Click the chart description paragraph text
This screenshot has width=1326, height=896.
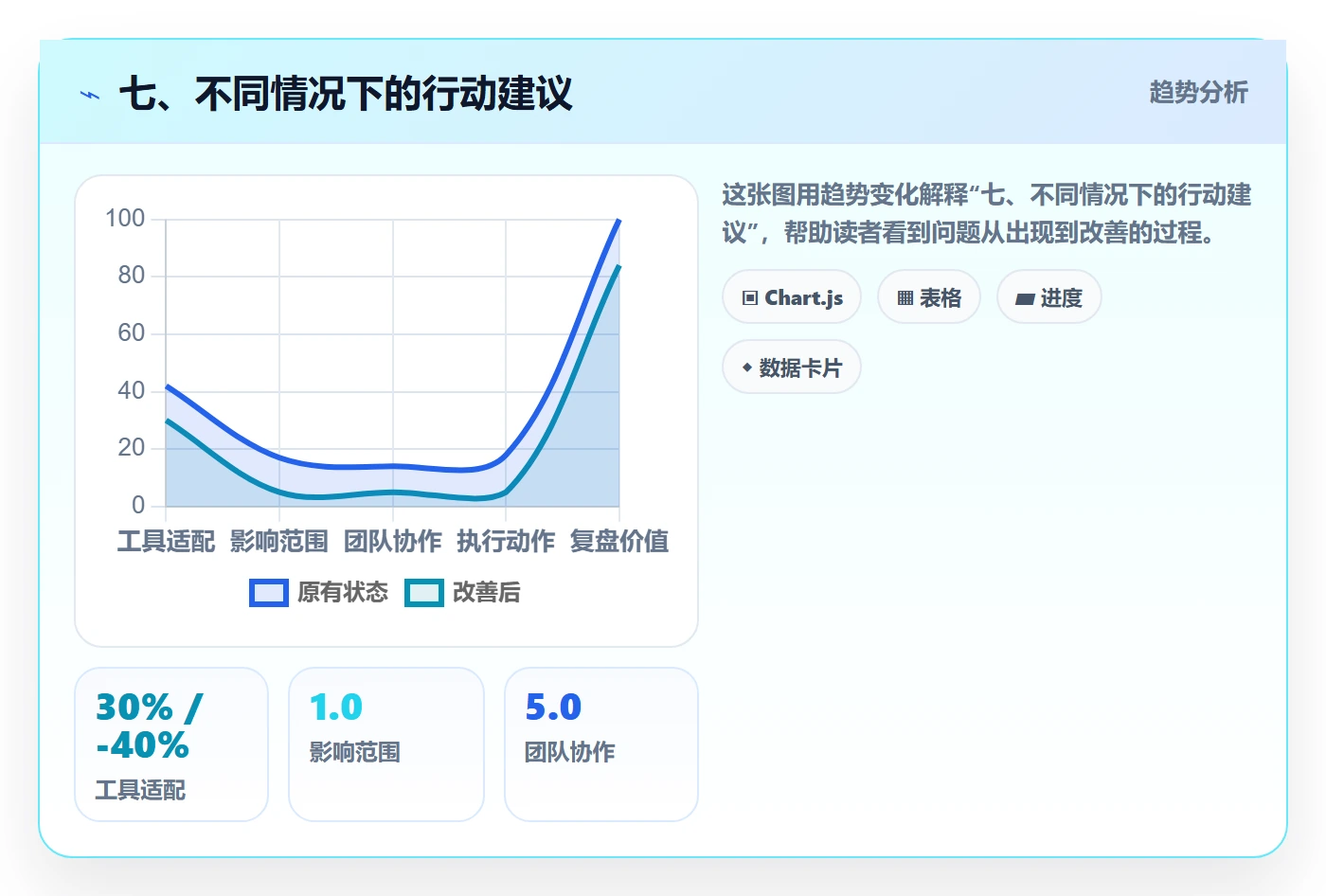[987, 214]
